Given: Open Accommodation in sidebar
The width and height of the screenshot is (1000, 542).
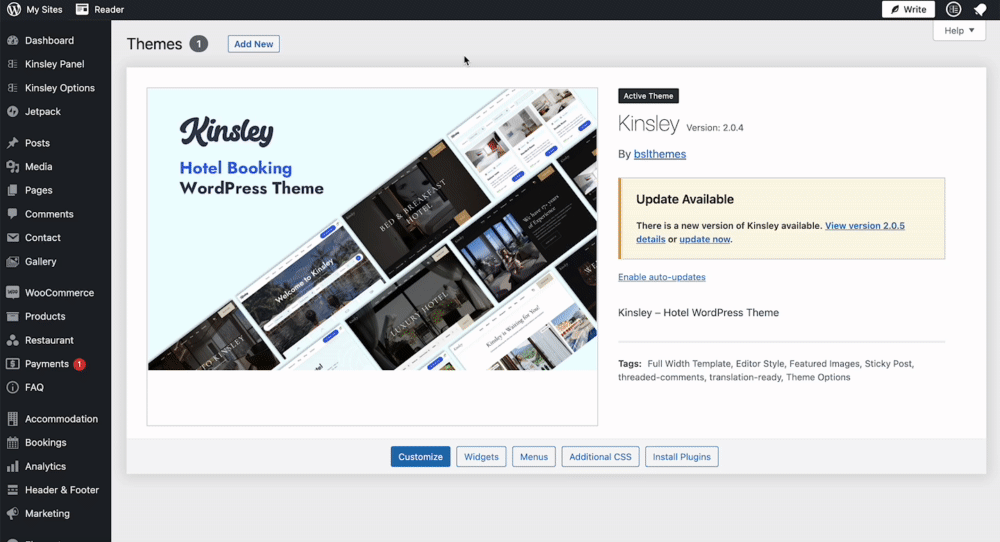Looking at the screenshot, I should coord(61,419).
